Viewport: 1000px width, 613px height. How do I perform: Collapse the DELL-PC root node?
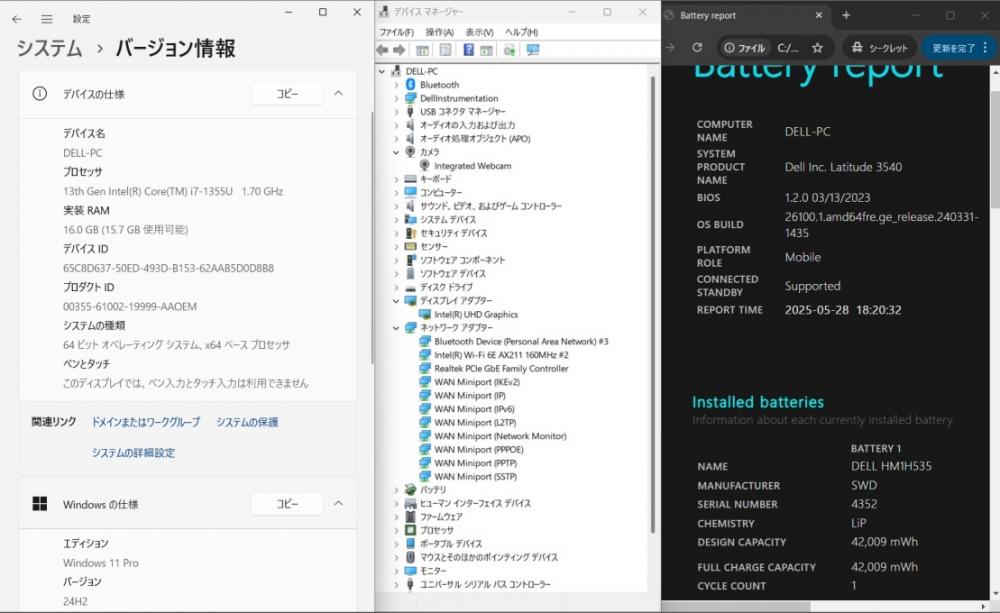[x=382, y=71]
